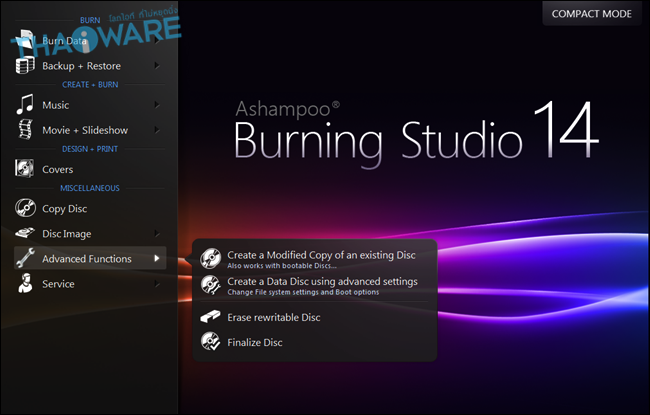Click the Burn Data folder icon
This screenshot has height=415, width=650.
click(24, 41)
